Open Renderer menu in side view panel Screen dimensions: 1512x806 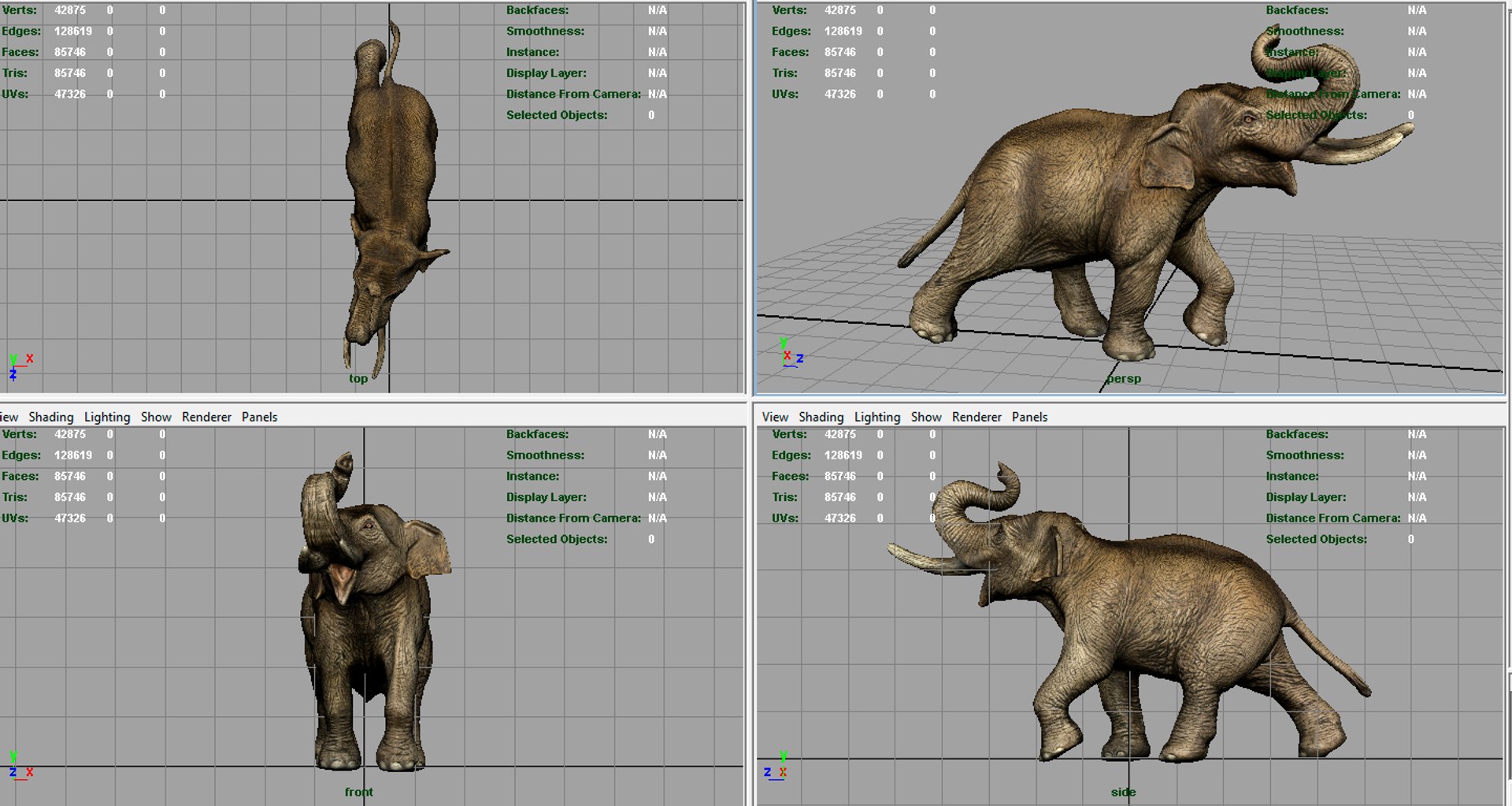tap(976, 417)
